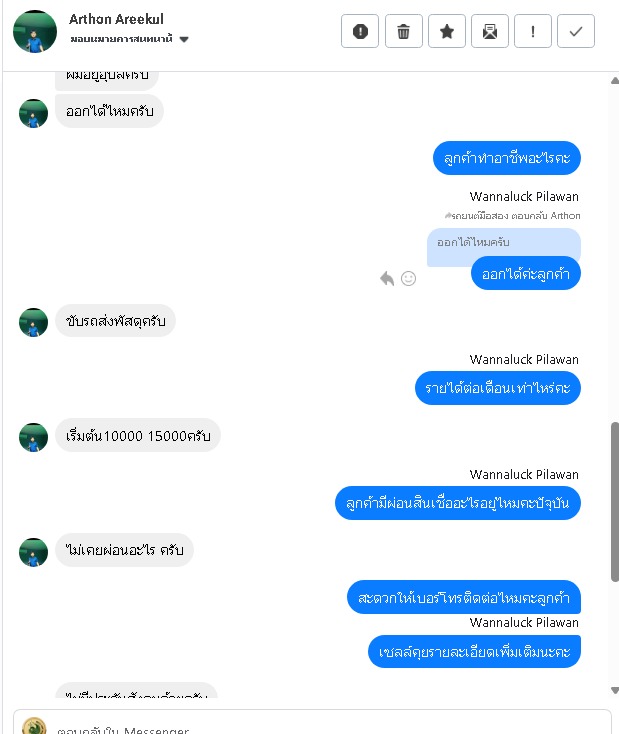Expand the assign conversation dropdown arrow
Image resolution: width=619 pixels, height=734 pixels.
tap(184, 39)
